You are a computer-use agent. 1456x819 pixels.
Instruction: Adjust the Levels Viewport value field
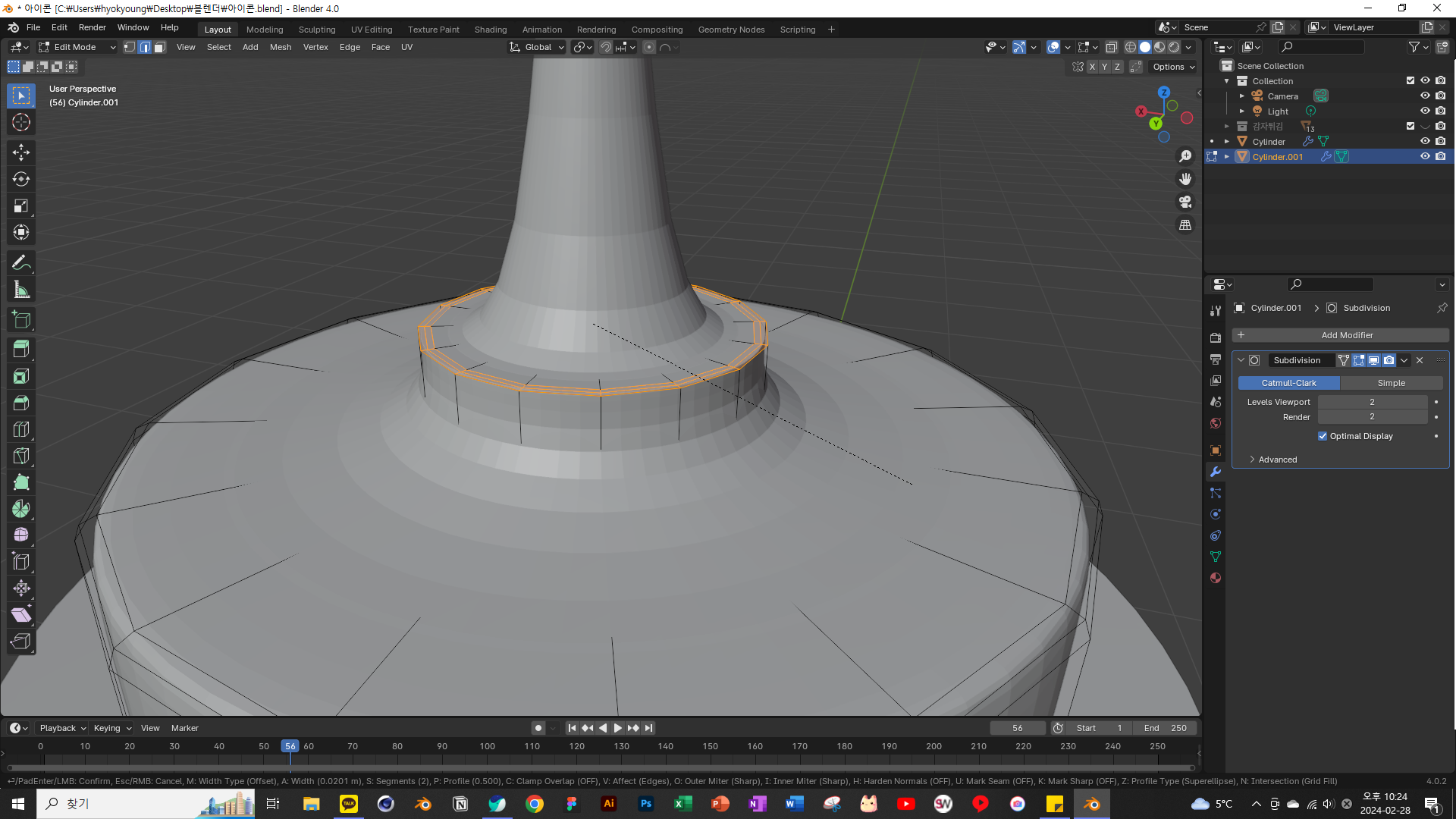(1372, 402)
